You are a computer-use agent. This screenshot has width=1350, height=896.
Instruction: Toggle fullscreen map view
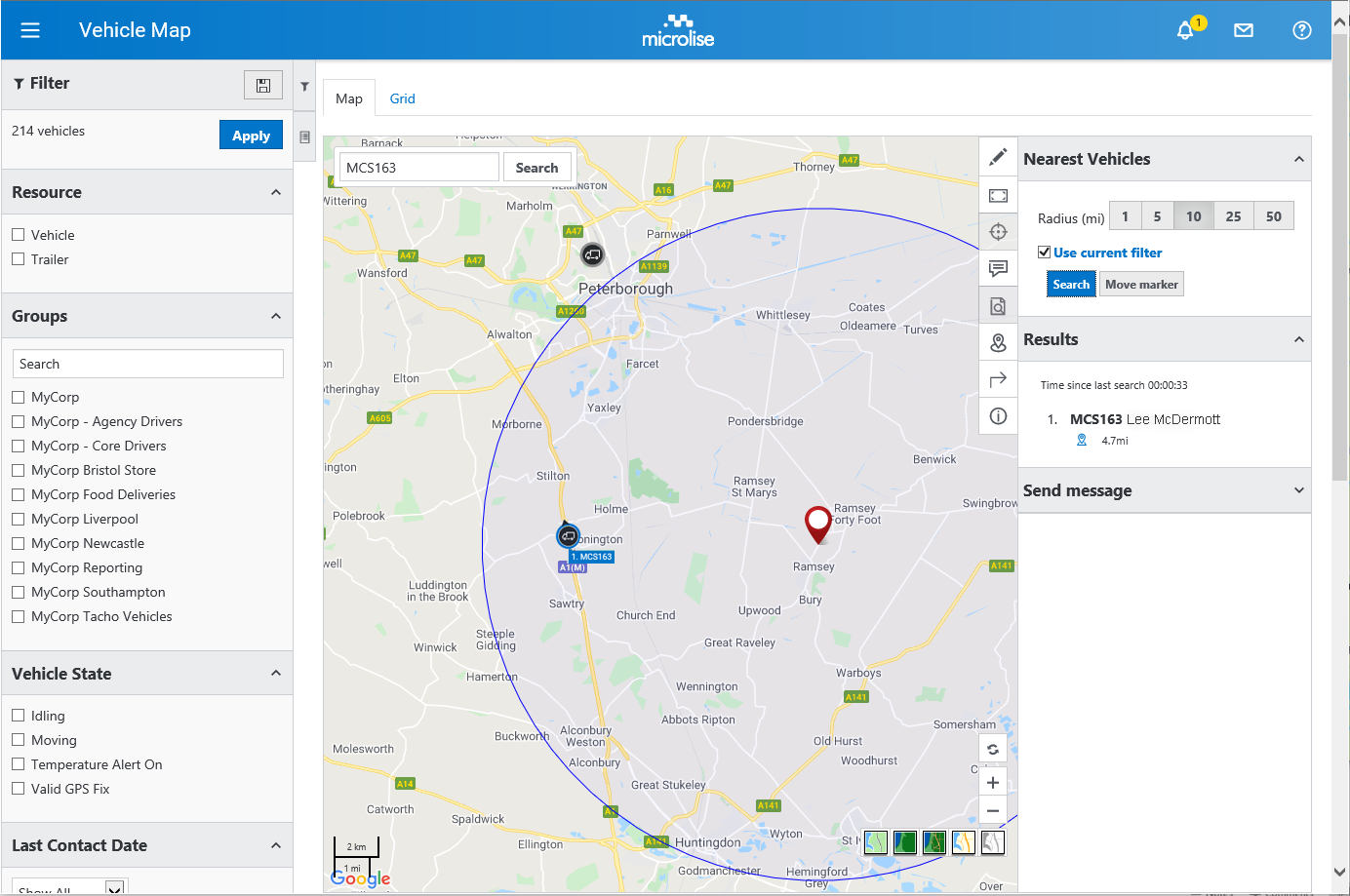click(998, 195)
